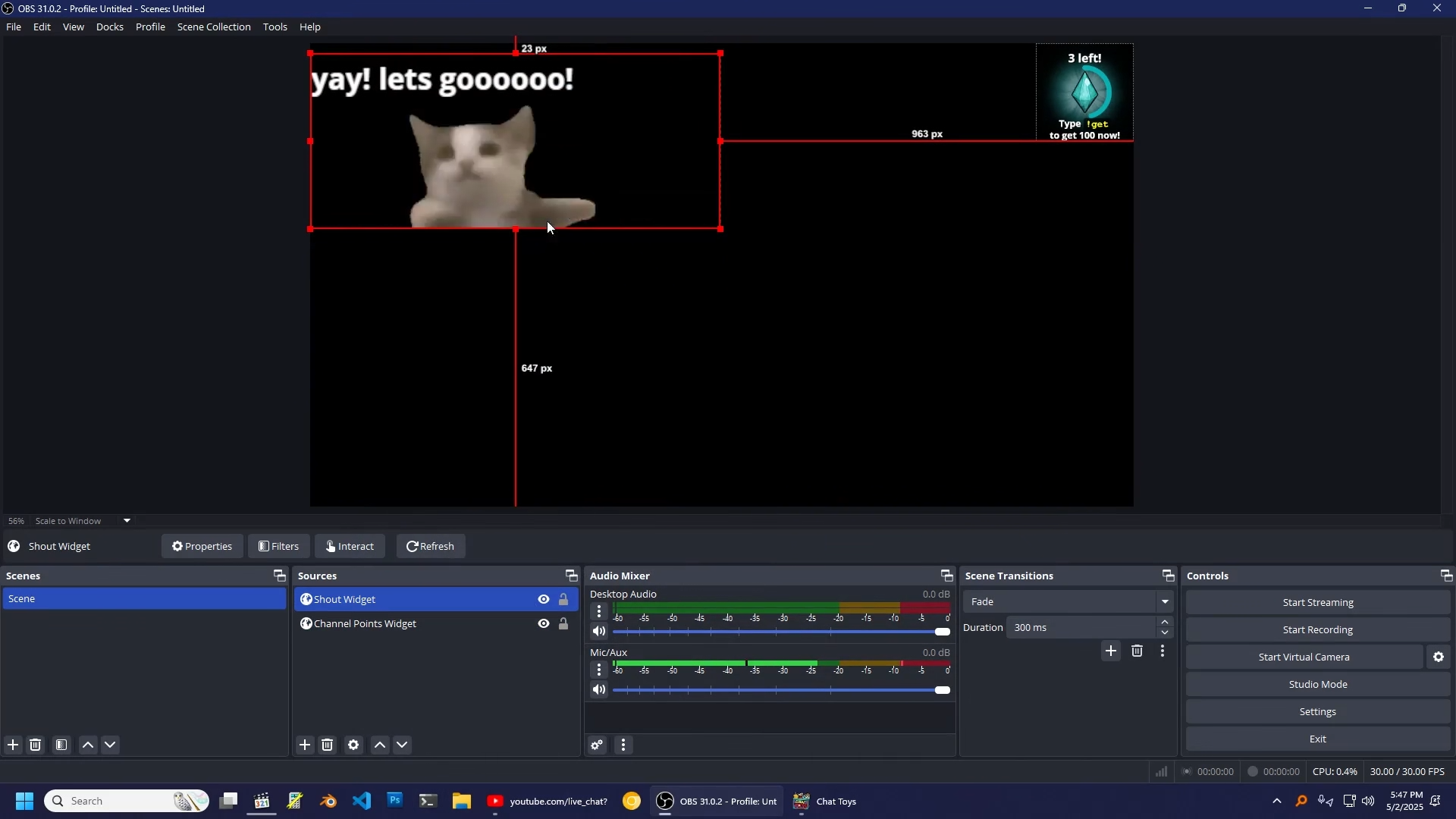Toggle lock on Channel Points Widget
The image size is (1456, 819).
click(563, 624)
